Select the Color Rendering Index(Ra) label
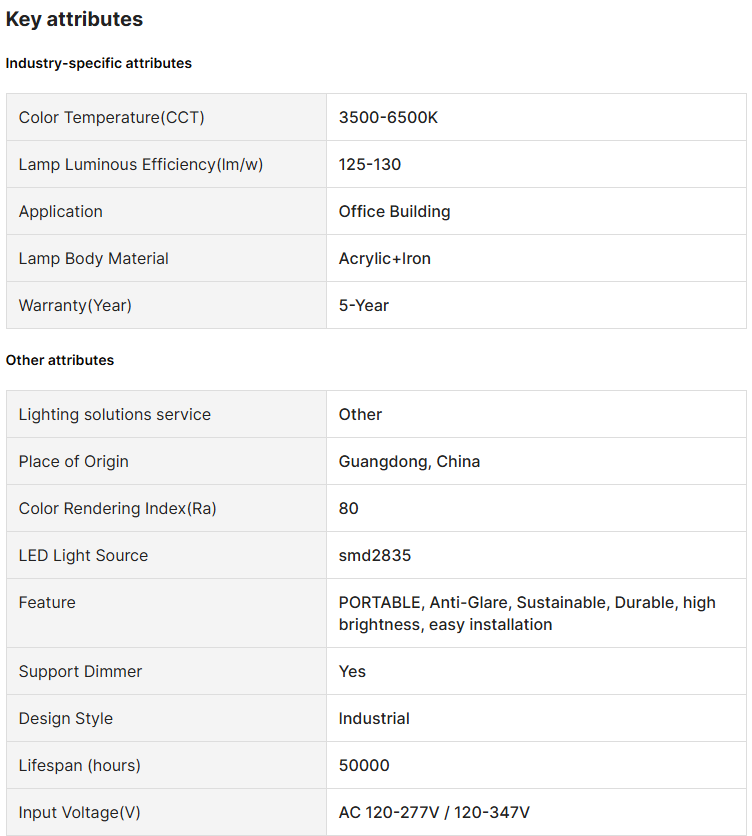This screenshot has height=836, width=752. point(117,509)
